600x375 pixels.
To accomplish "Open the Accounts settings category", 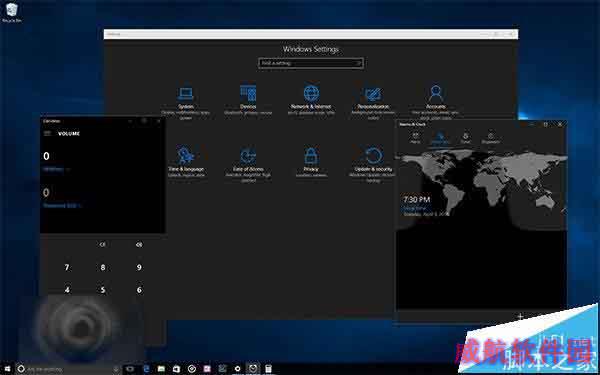I will coord(435,101).
